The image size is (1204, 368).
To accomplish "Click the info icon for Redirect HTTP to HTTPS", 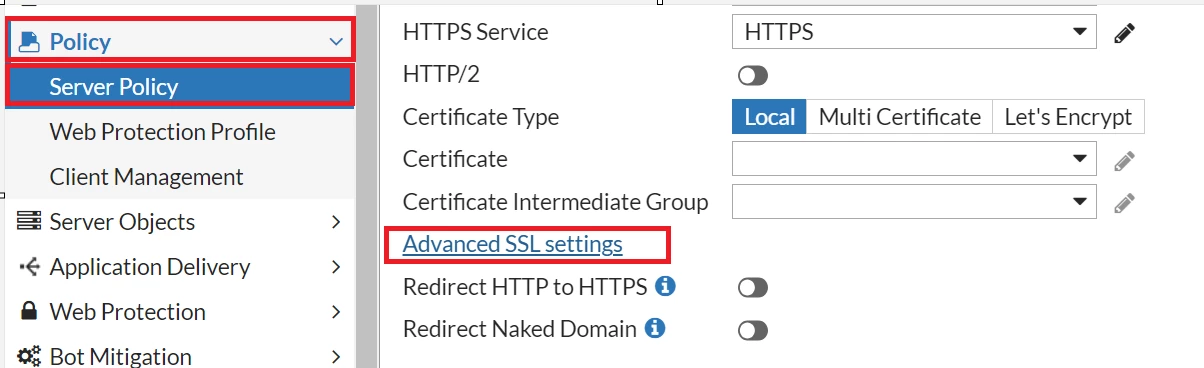I will [x=665, y=286].
